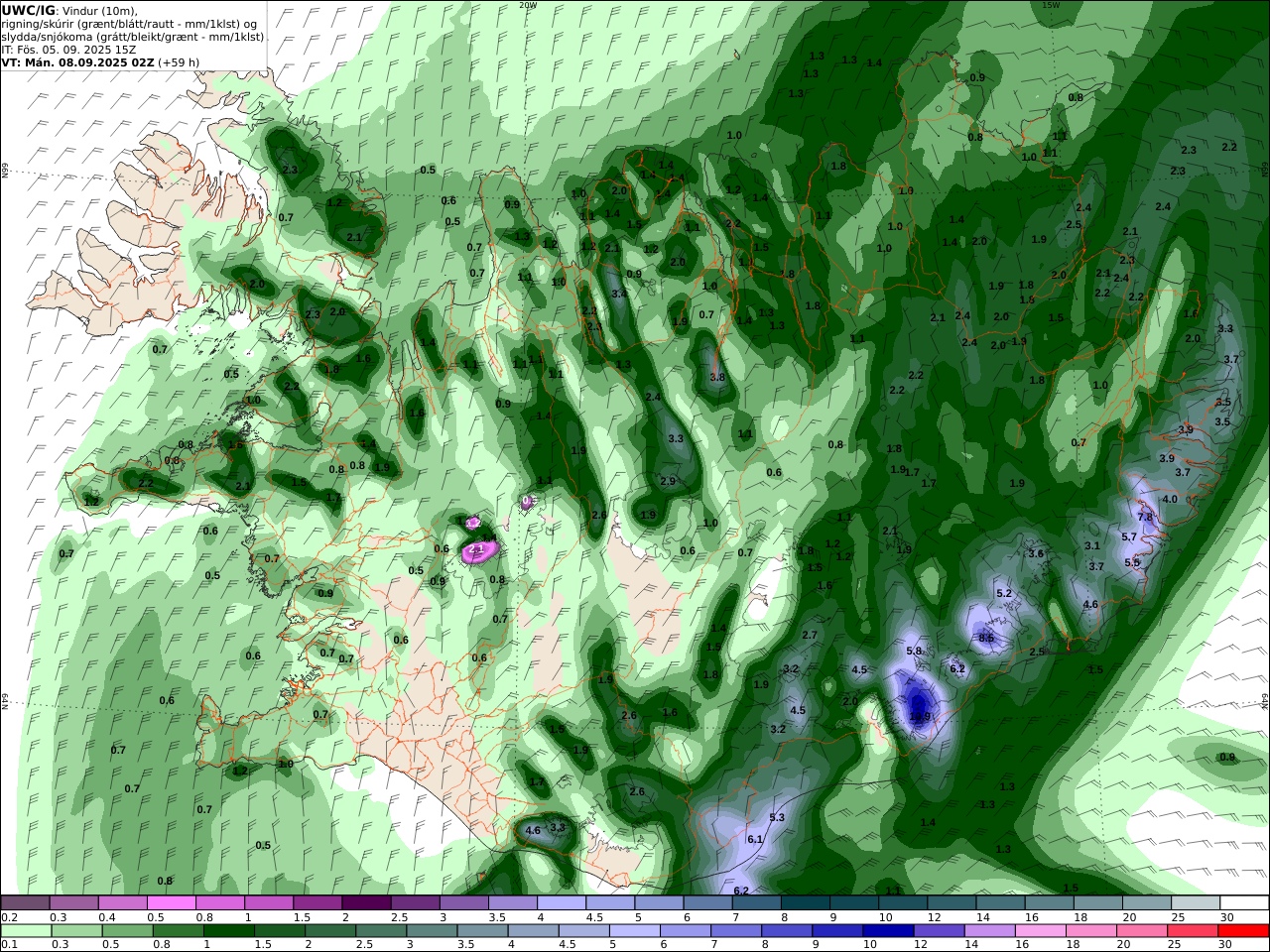1270x952 pixels.
Task: Click the 2.9 precipitation value in central Iceland
Action: click(668, 481)
